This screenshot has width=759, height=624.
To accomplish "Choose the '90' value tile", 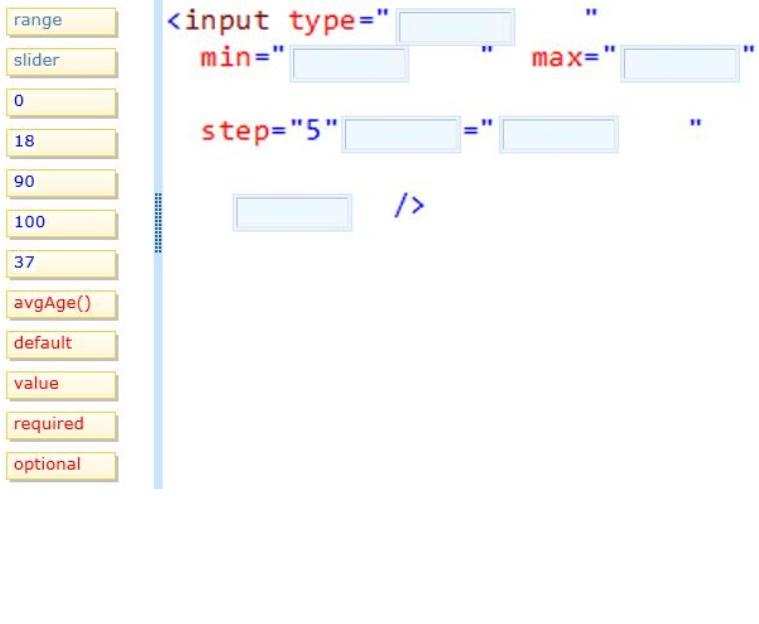I will coord(61,183).
